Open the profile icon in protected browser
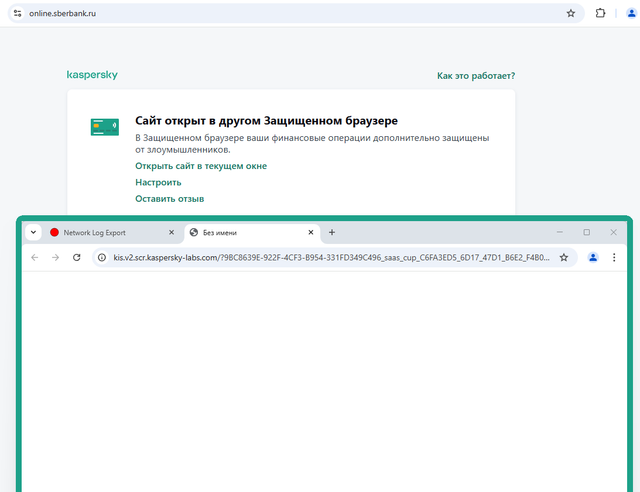 pos(593,257)
